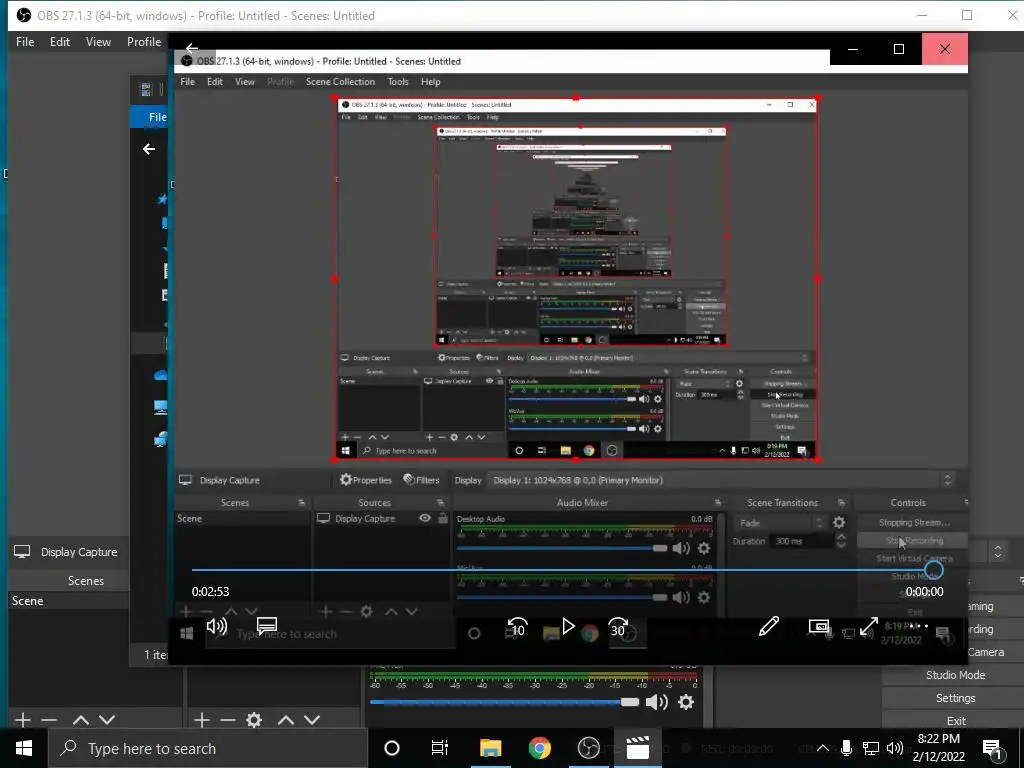Open Settings in the outer OBS Controls

pos(955,698)
